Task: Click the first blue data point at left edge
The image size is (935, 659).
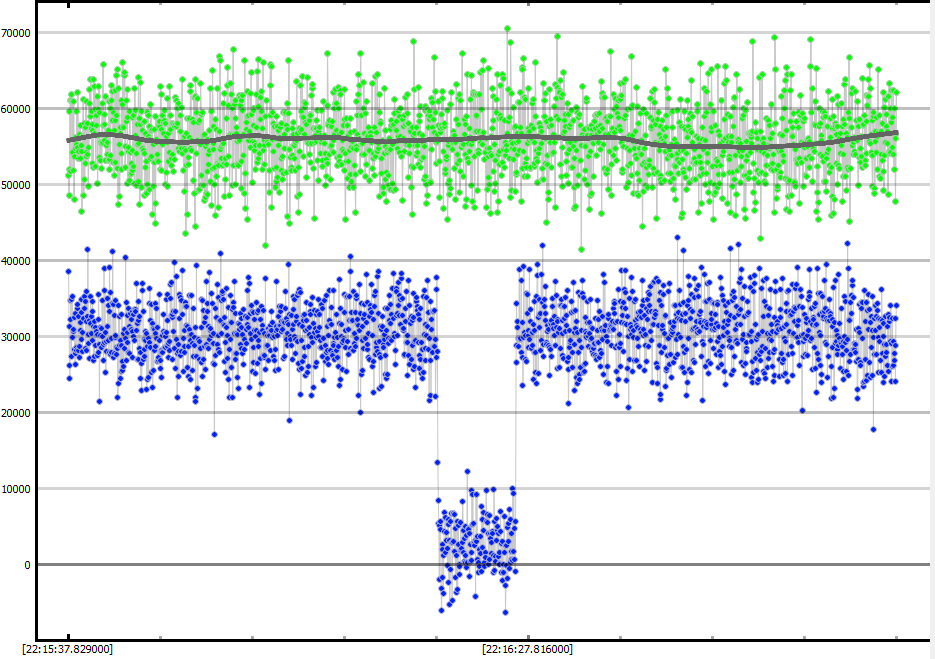Action: 68,271
